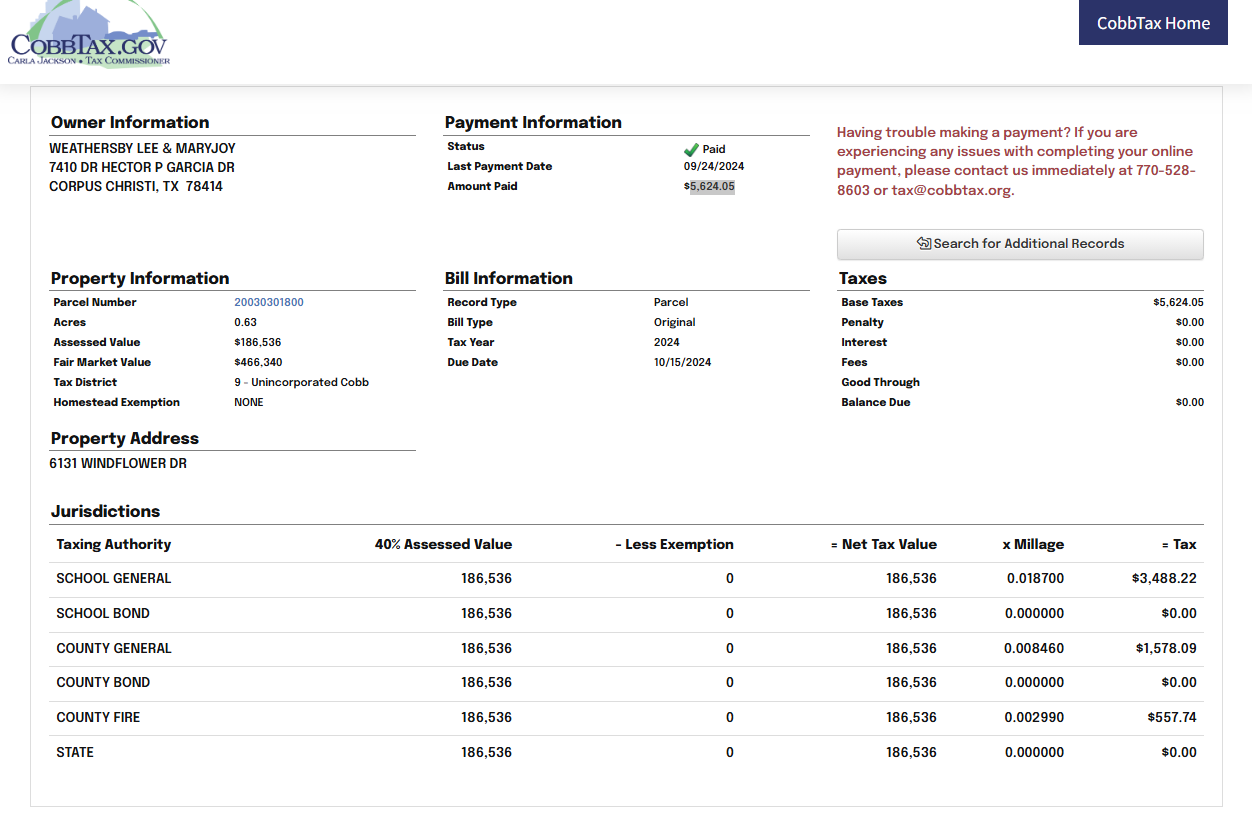Click the Taxing Authority column header
1252x823 pixels.
(114, 545)
